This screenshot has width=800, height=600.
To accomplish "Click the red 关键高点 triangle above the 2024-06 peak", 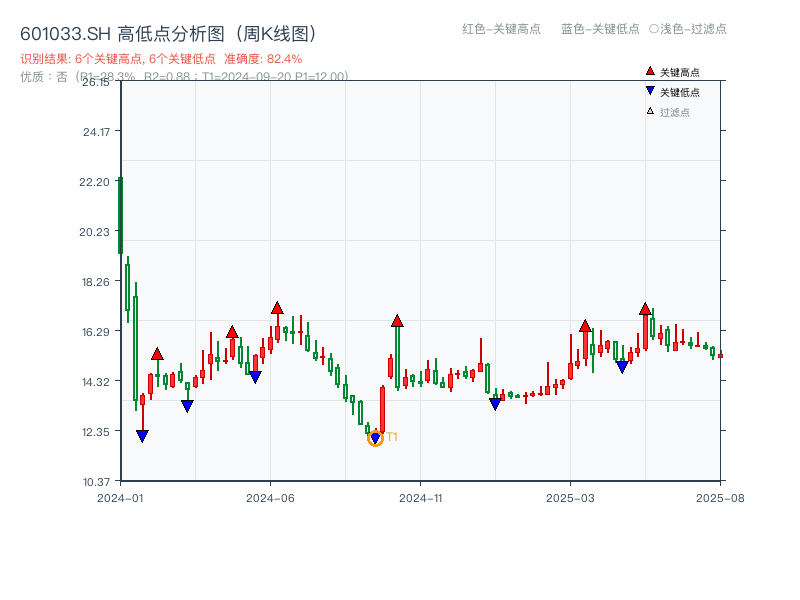I will pos(277,307).
